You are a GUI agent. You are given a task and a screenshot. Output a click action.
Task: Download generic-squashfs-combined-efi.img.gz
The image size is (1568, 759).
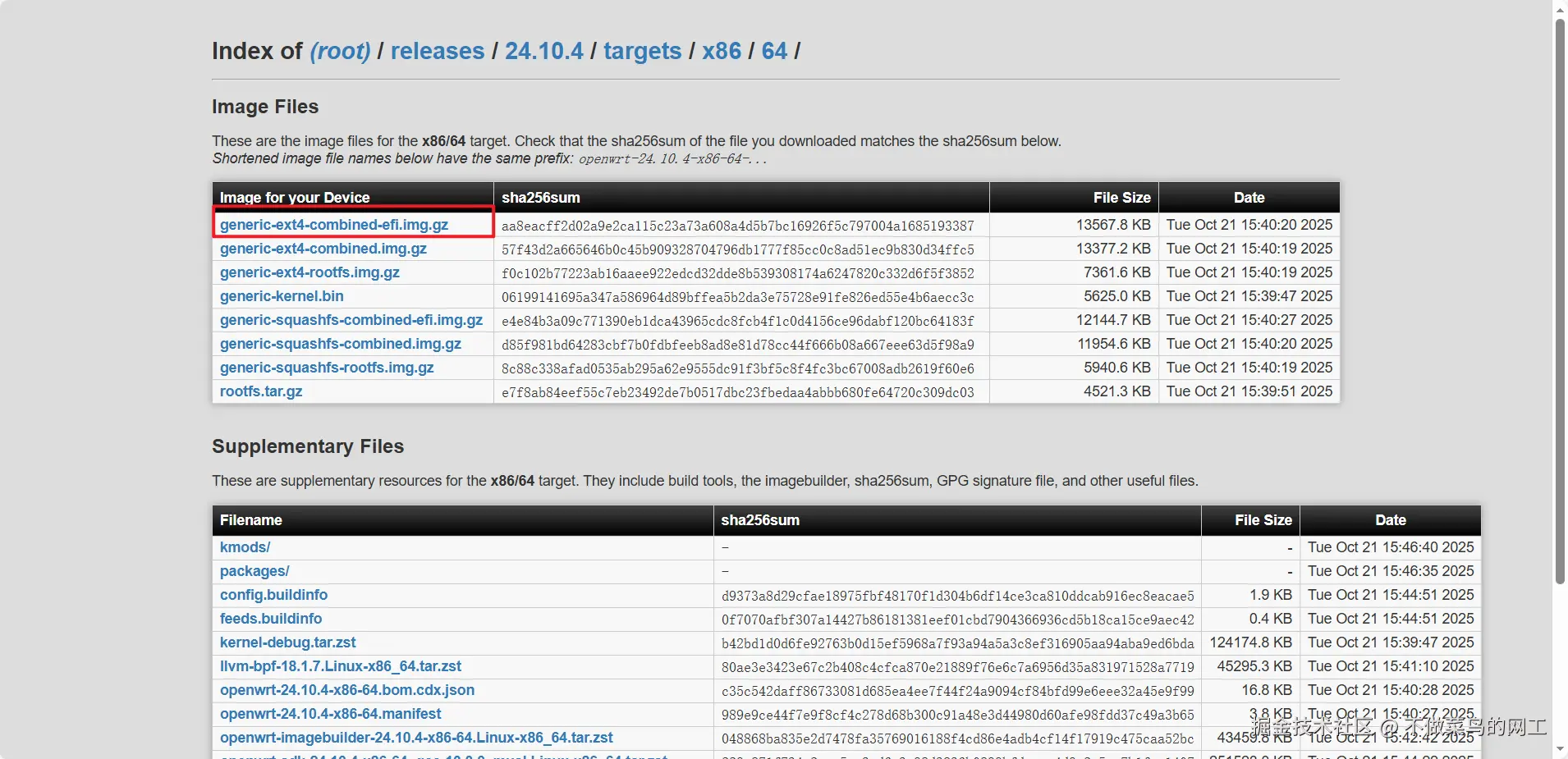(x=351, y=320)
